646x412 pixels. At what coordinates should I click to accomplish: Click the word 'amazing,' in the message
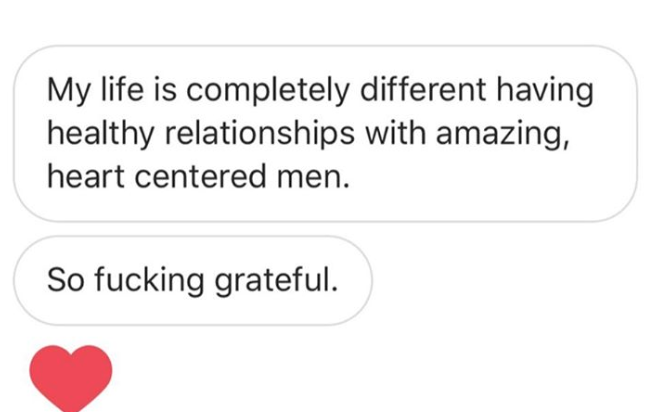[x=503, y=136]
